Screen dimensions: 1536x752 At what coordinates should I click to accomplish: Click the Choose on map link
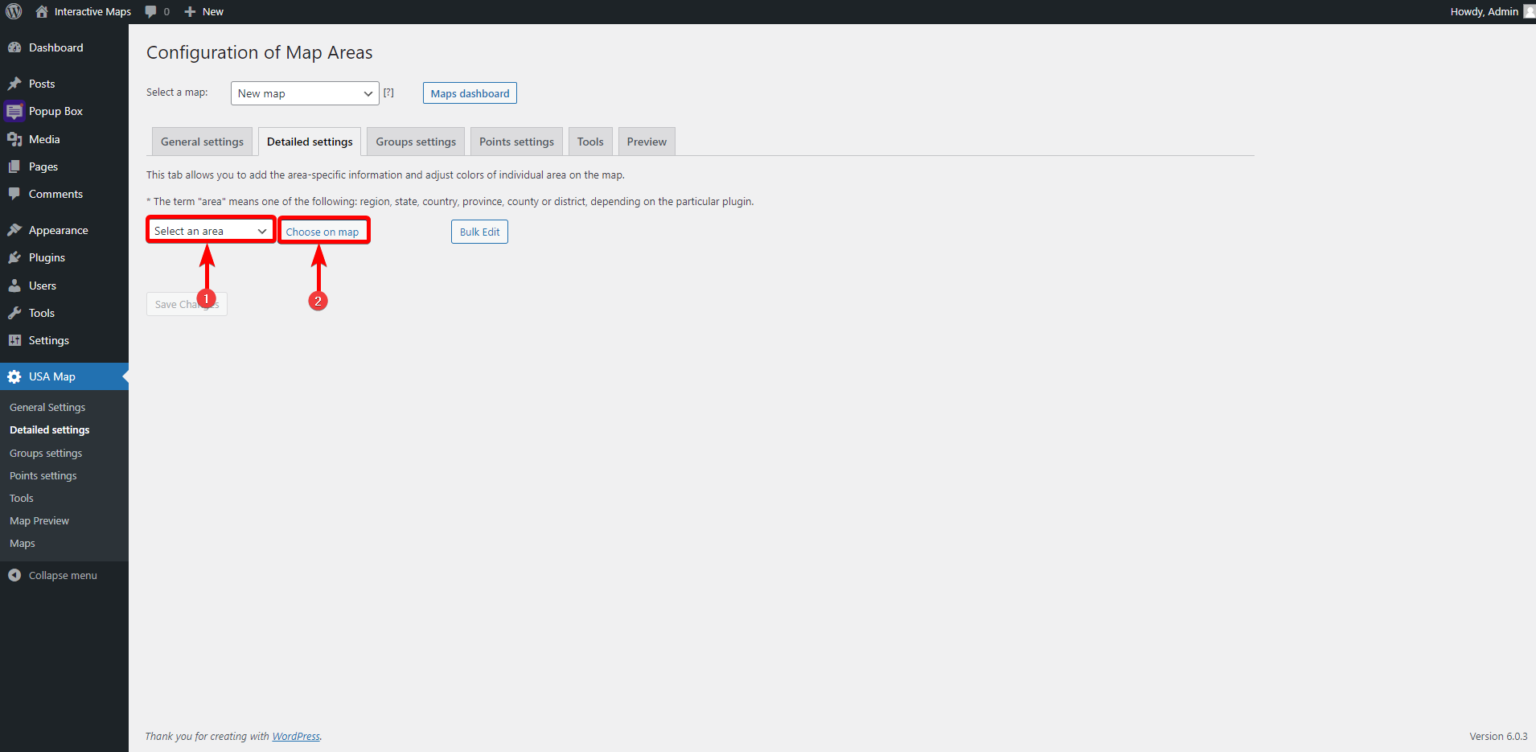point(322,232)
